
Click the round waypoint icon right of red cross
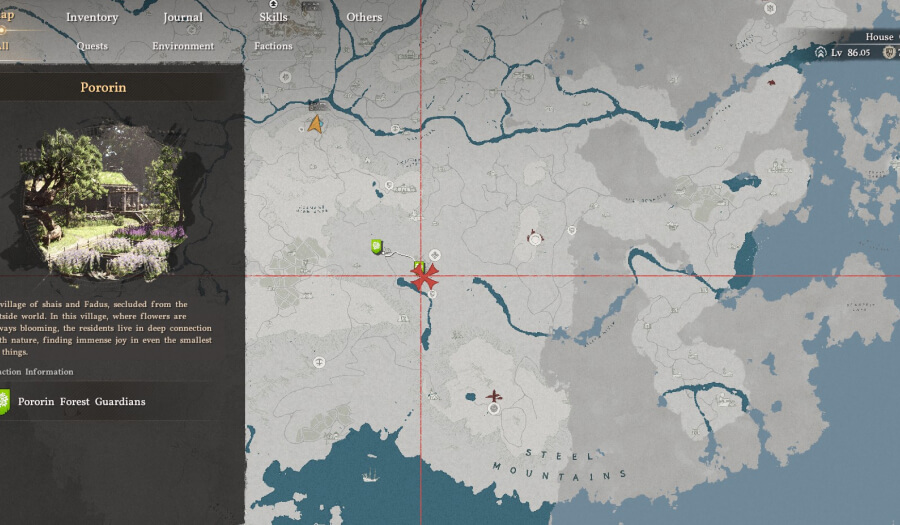435,256
